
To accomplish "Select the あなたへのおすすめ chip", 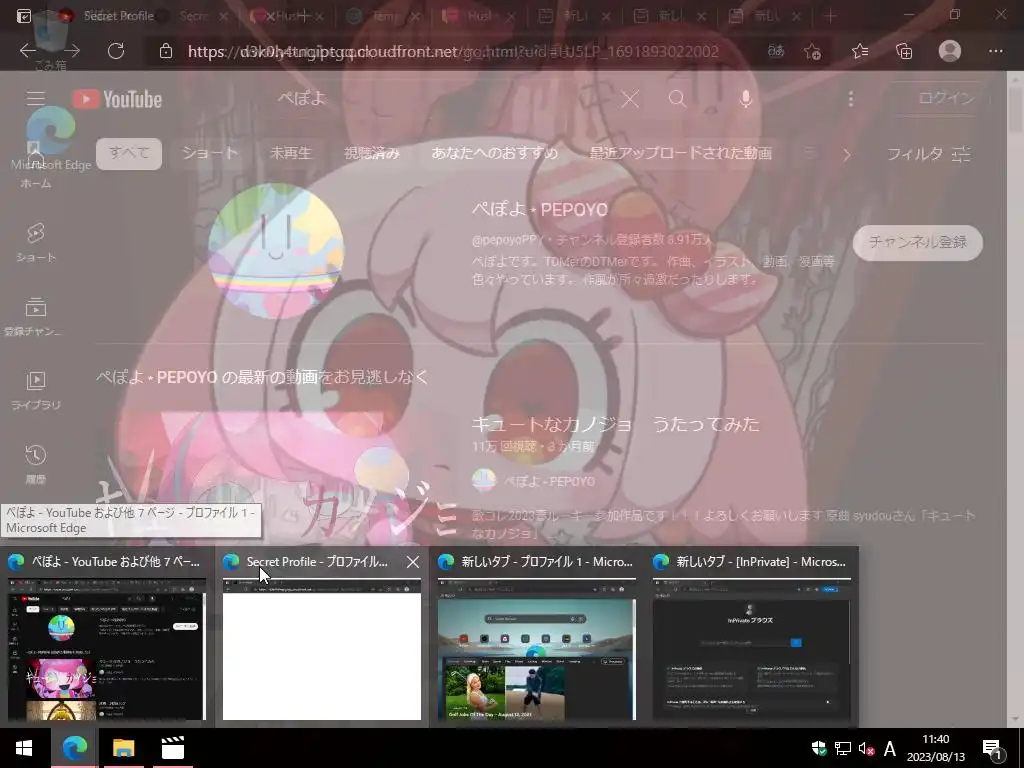I will [494, 153].
